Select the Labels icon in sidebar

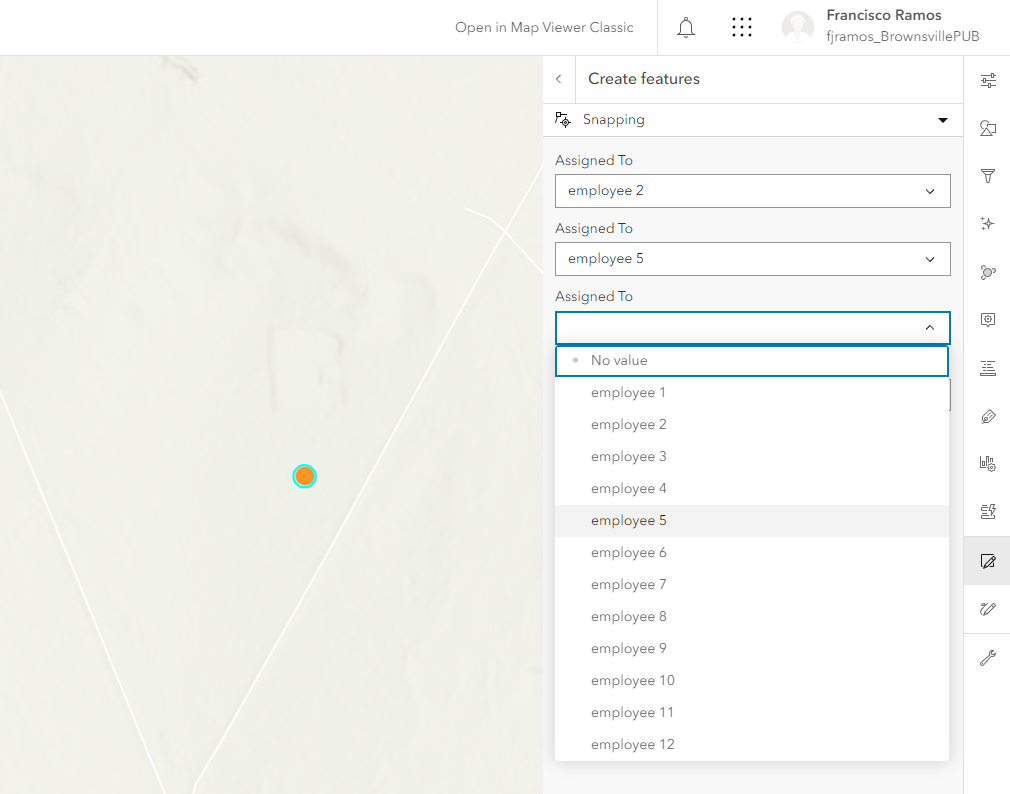[x=988, y=368]
